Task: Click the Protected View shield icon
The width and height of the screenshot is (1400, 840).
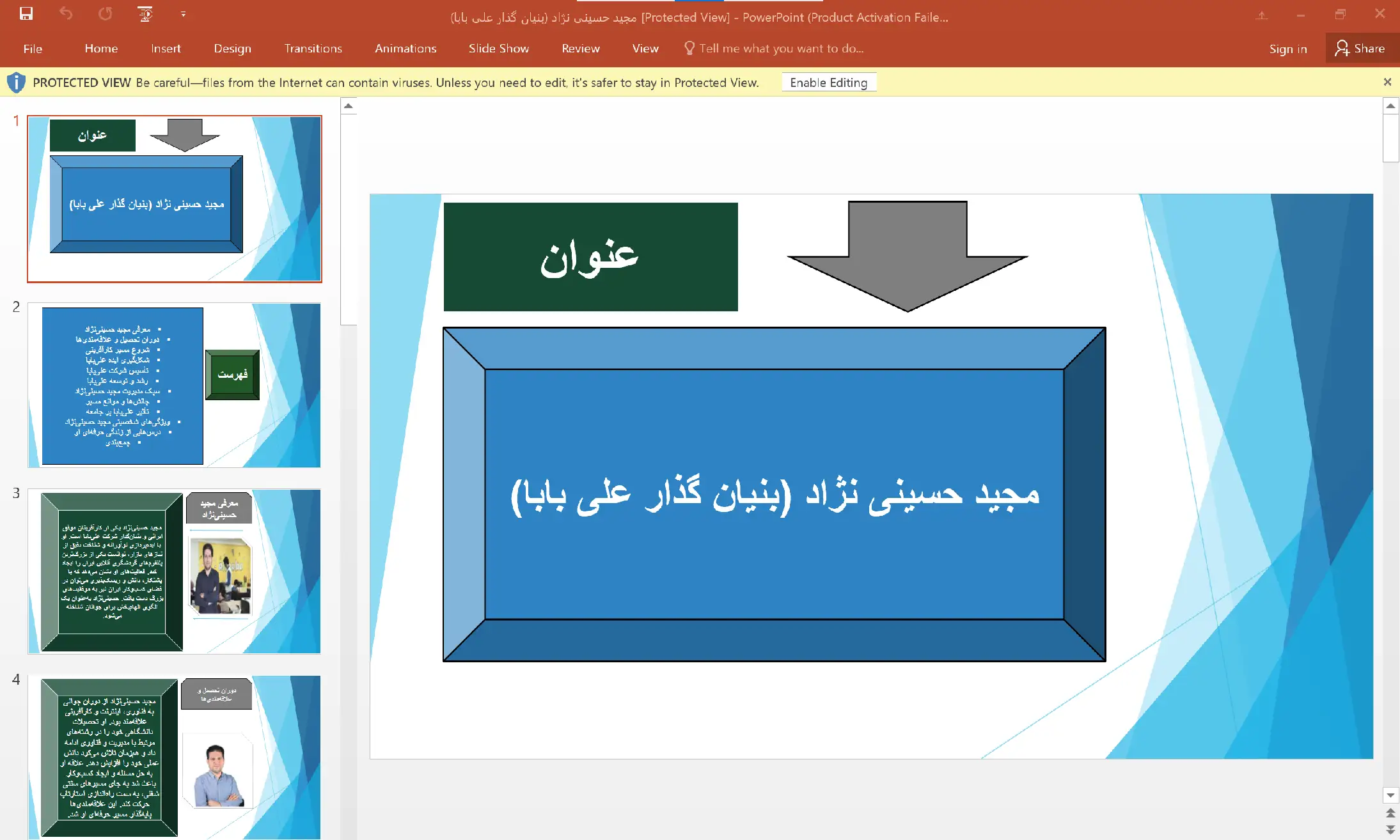Action: (16, 82)
